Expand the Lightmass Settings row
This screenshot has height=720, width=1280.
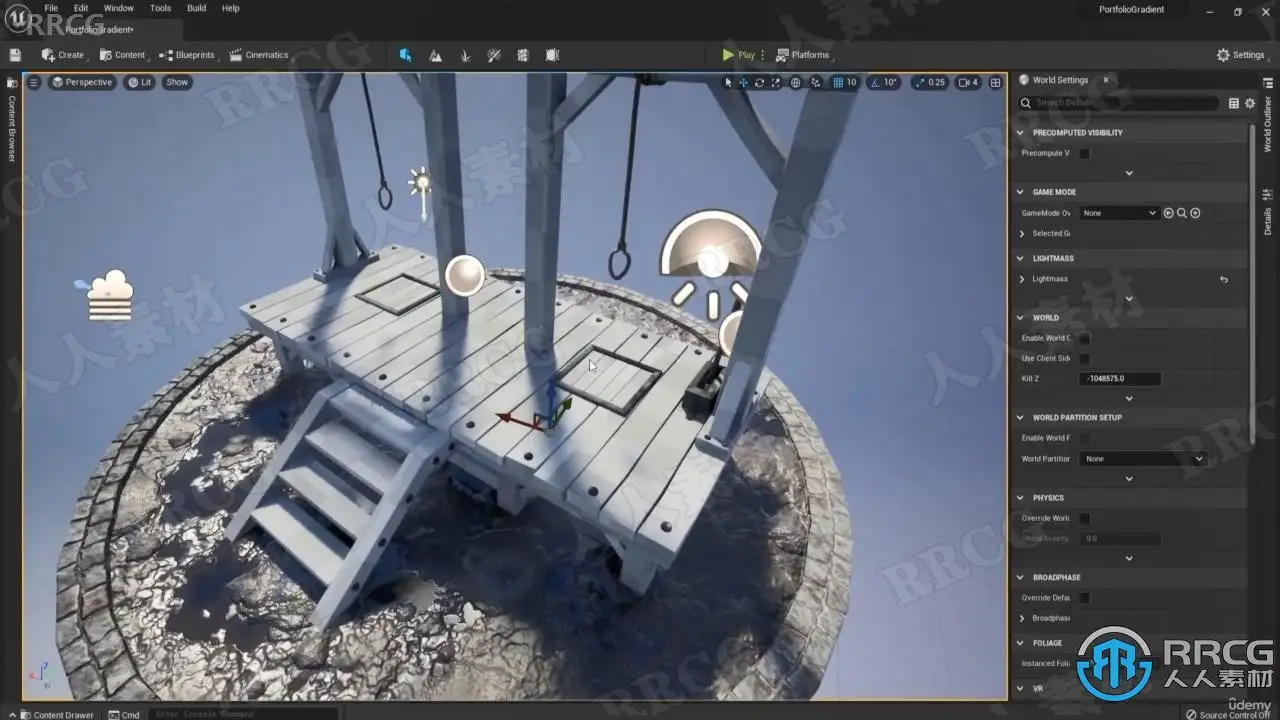coord(1022,279)
